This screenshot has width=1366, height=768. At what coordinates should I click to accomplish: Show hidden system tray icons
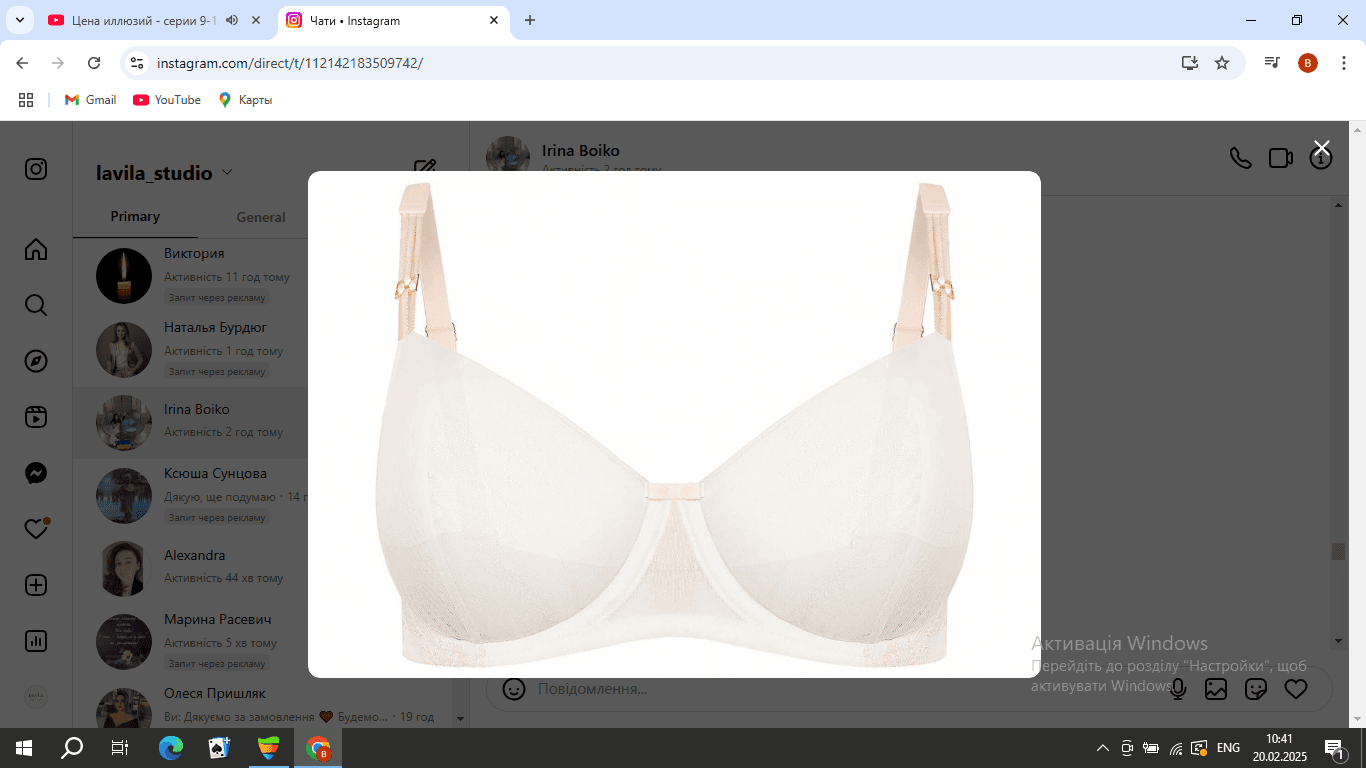tap(1103, 747)
